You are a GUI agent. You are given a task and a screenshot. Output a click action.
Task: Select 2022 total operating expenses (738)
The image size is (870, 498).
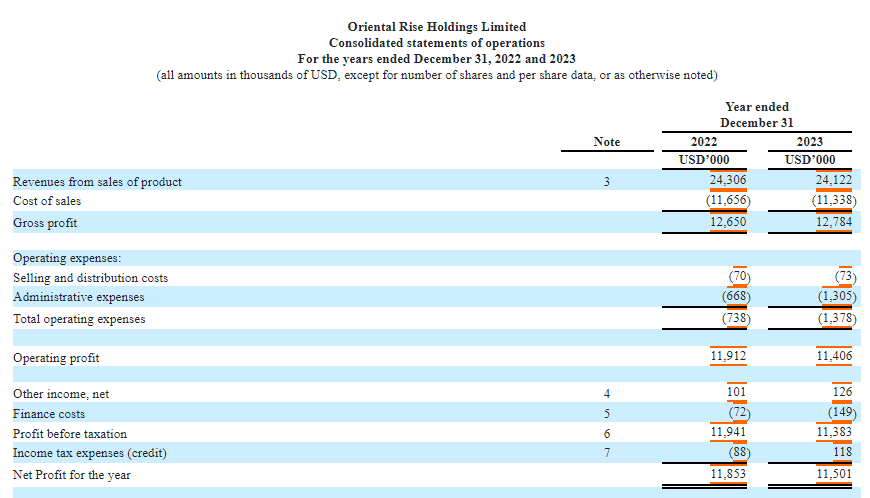point(736,318)
